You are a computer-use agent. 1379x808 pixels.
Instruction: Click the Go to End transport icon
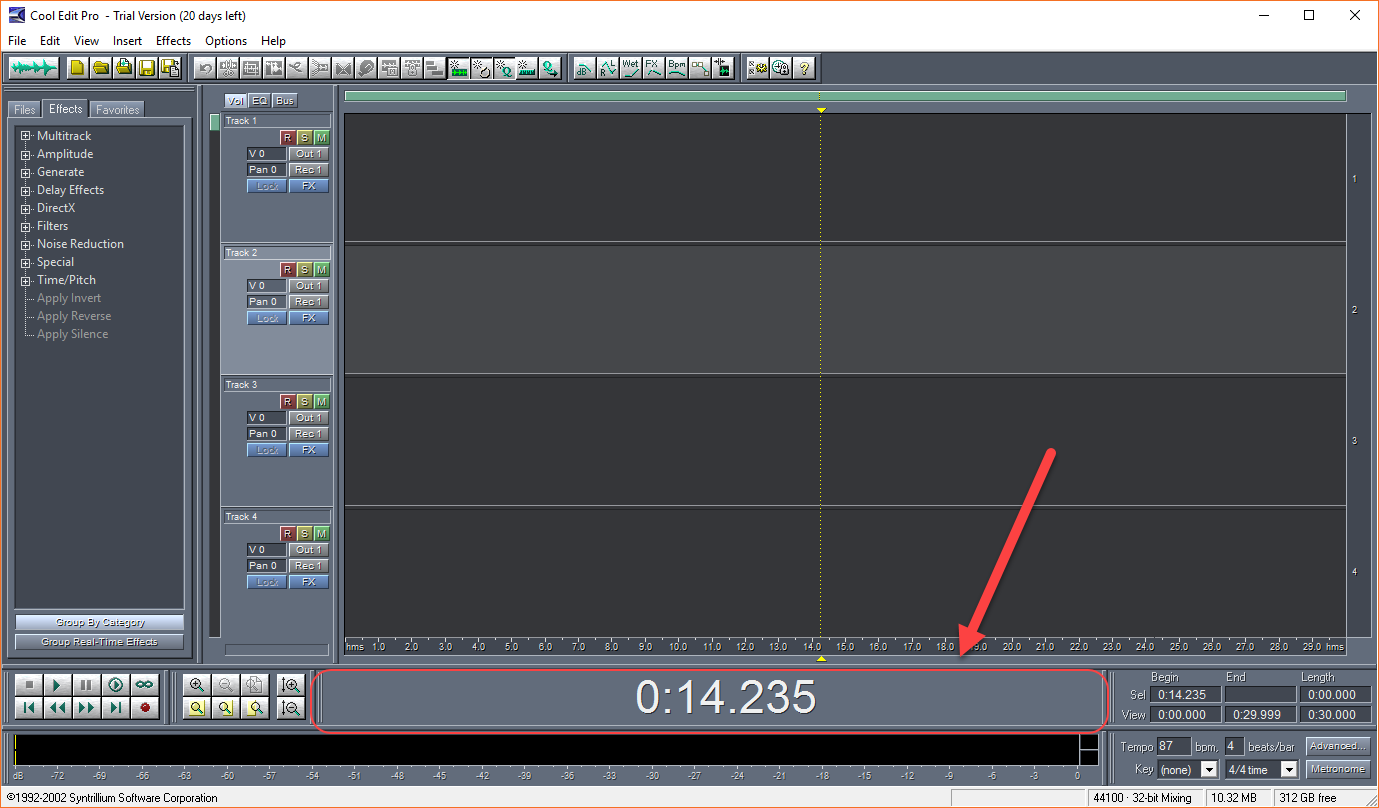pos(117,708)
